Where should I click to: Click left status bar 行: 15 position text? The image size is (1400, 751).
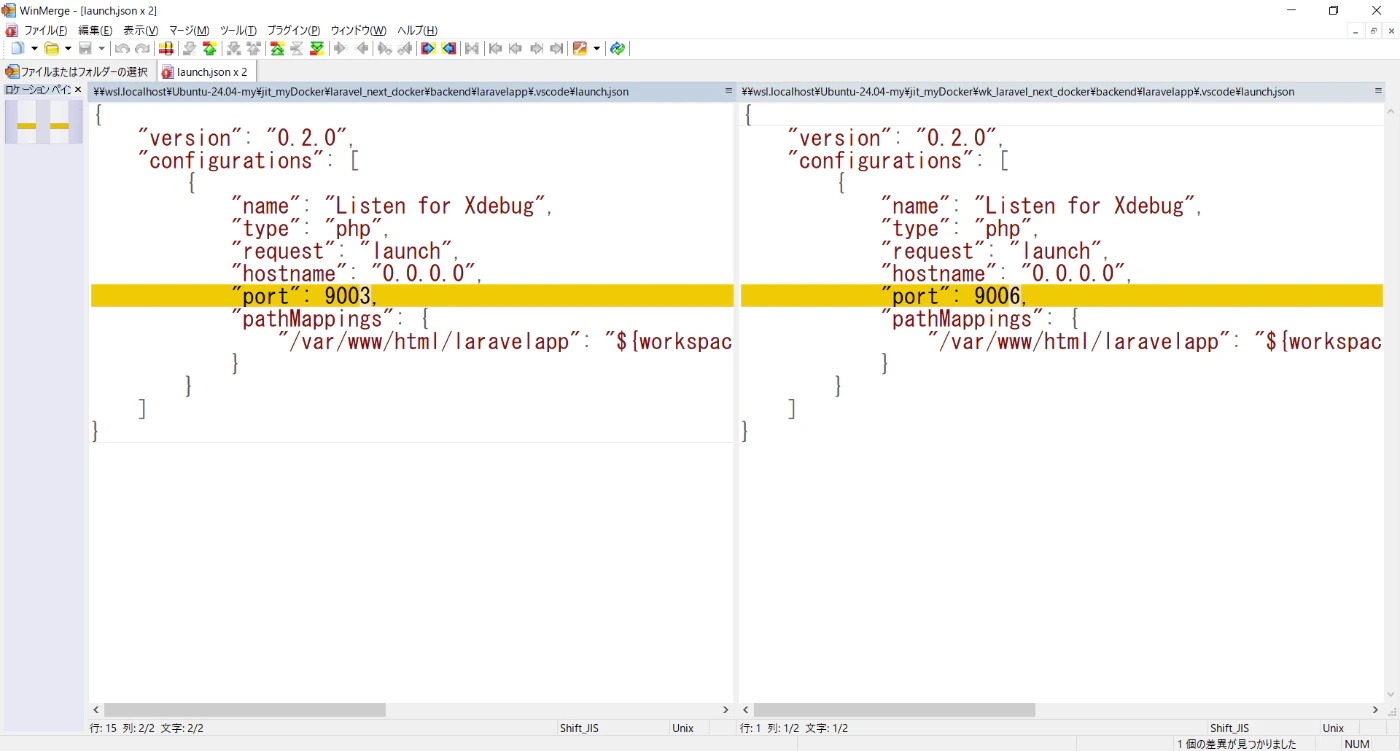click(147, 728)
